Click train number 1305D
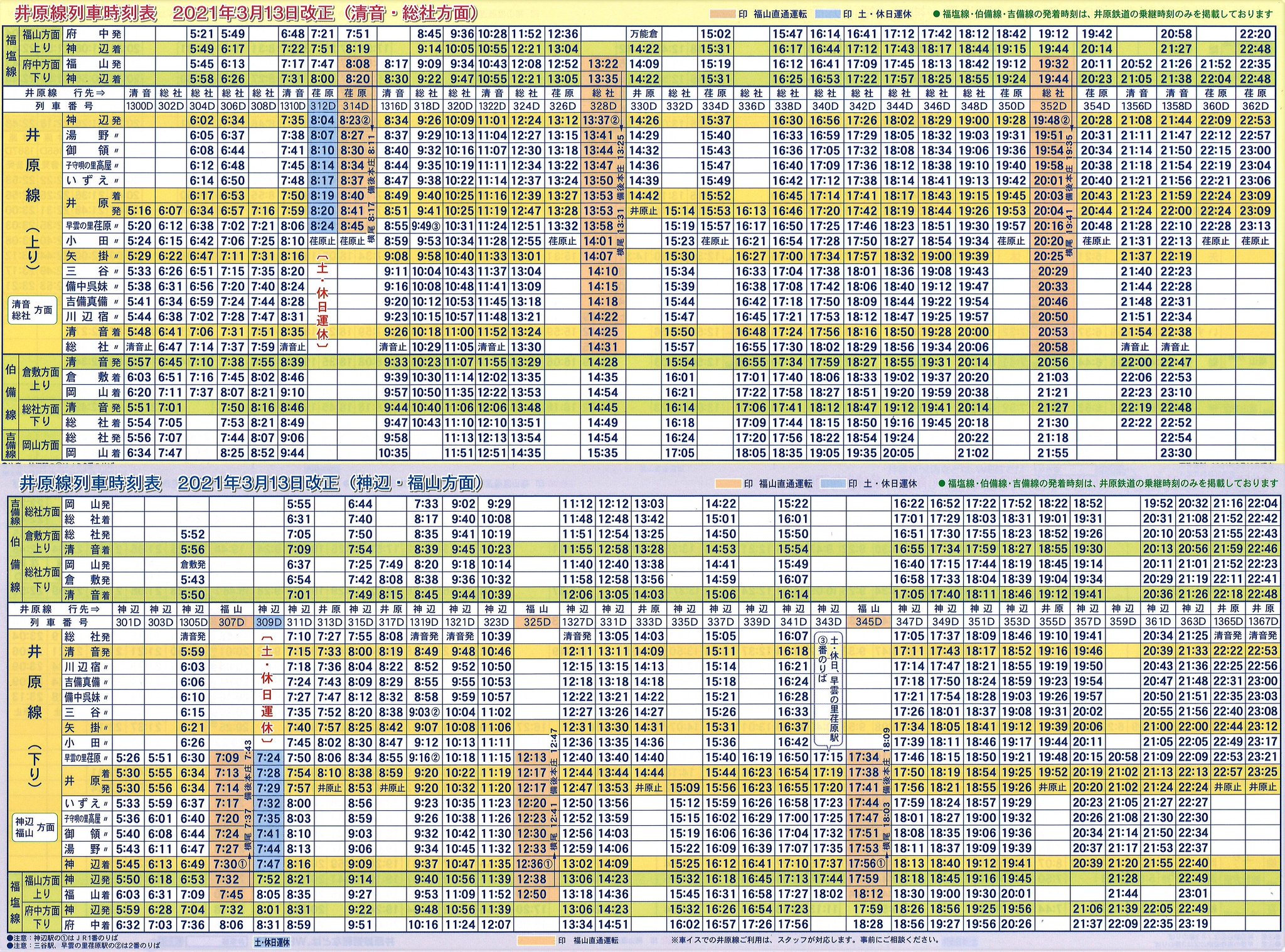The height and width of the screenshot is (952, 1285). 193,622
